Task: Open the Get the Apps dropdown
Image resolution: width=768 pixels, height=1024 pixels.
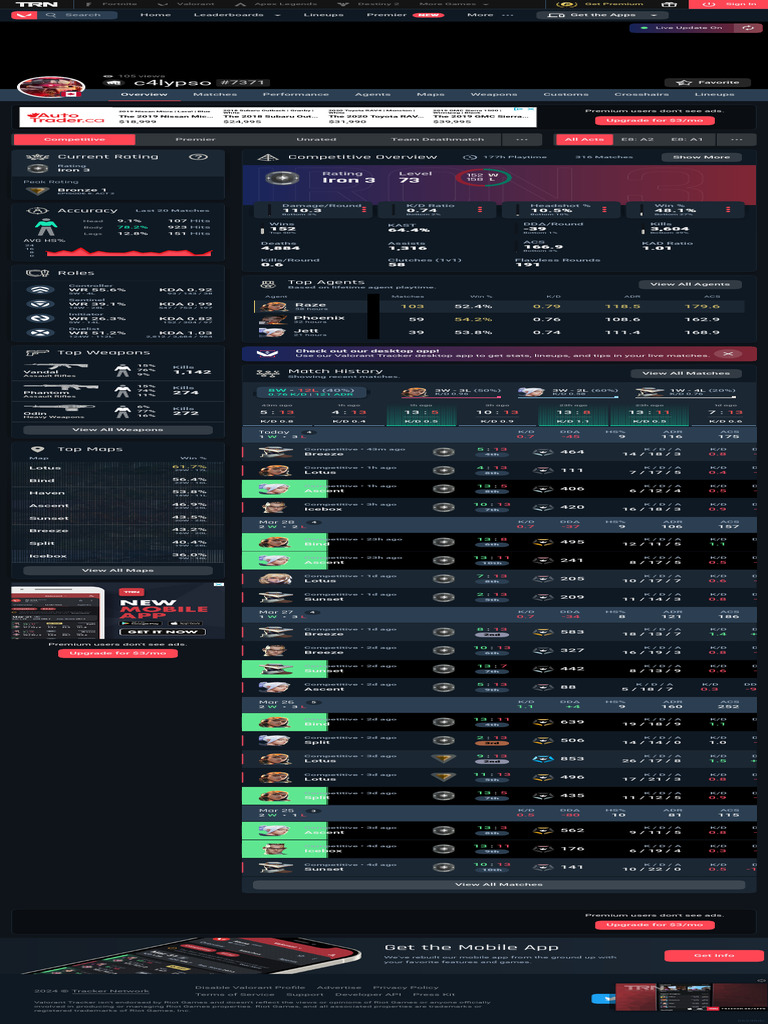Action: coord(602,15)
